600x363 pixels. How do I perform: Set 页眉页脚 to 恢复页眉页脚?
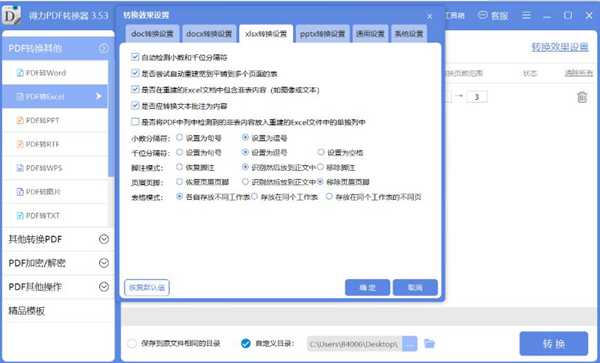pos(179,182)
